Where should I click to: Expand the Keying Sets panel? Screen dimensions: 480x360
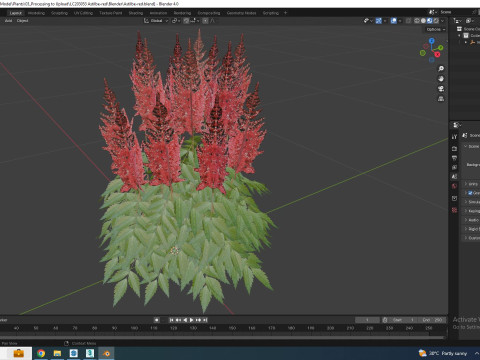[466, 211]
